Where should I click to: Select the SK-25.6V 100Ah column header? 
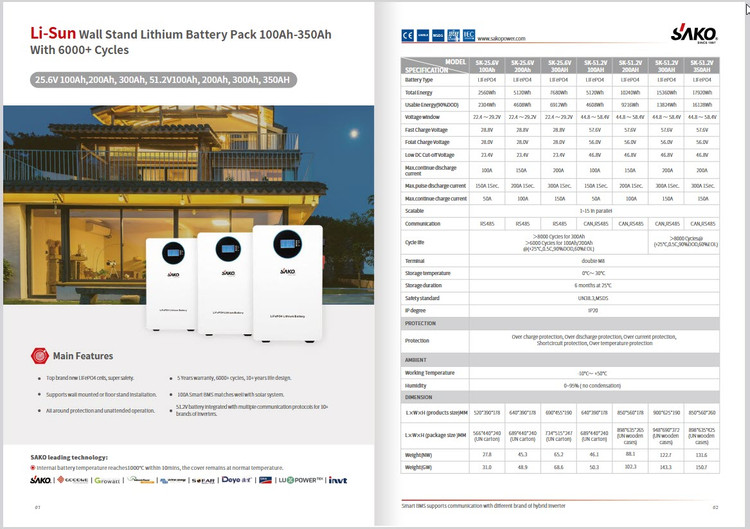tap(486, 65)
